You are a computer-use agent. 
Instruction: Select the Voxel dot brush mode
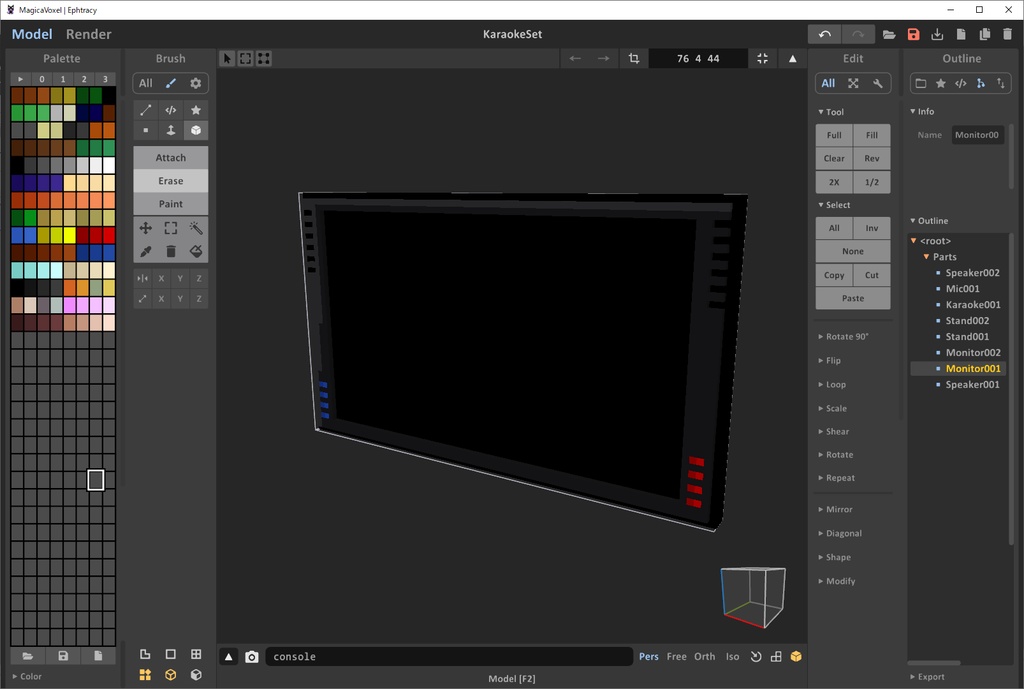pyautogui.click(x=146, y=130)
